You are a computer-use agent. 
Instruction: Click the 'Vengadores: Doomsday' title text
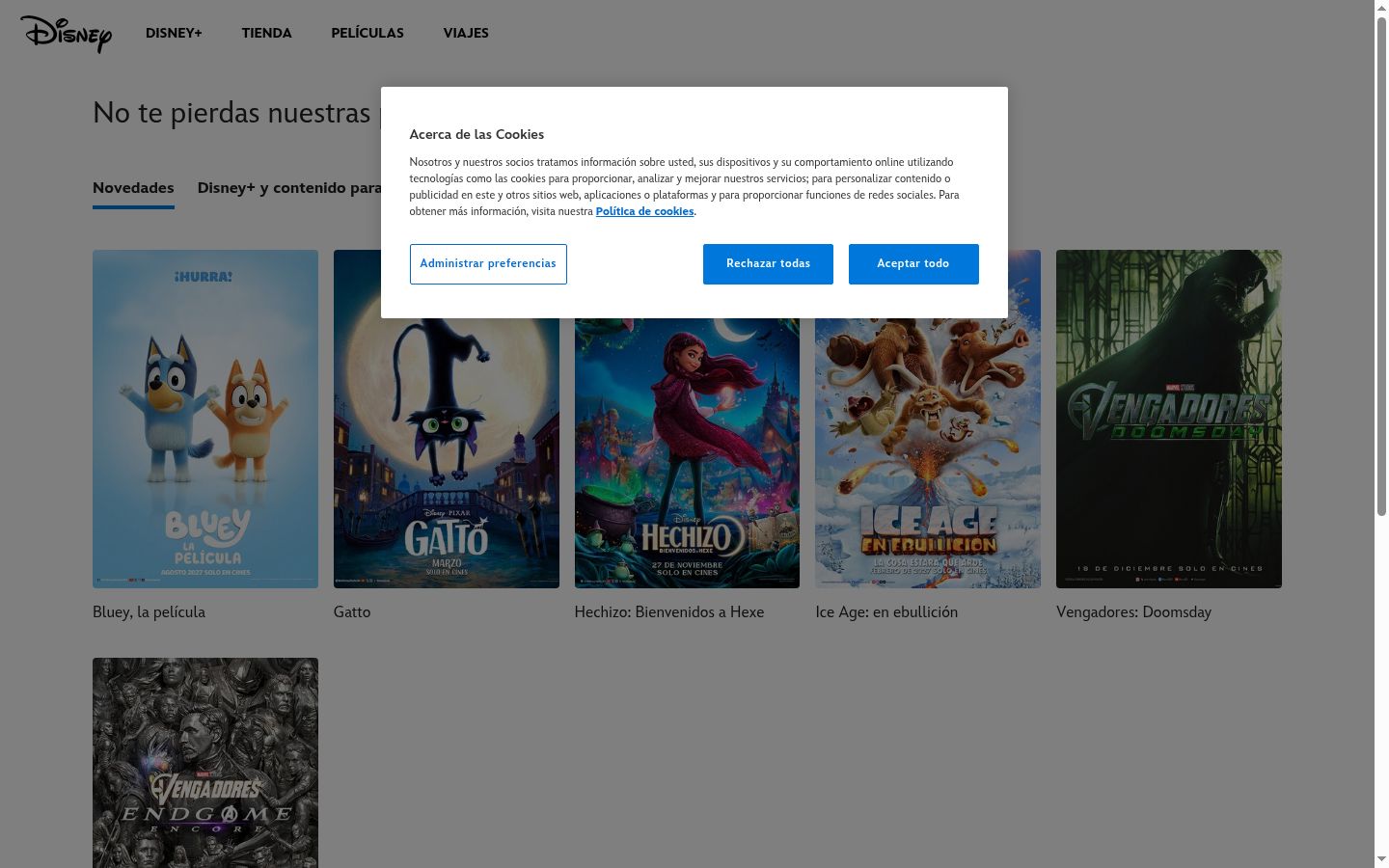click(1133, 612)
